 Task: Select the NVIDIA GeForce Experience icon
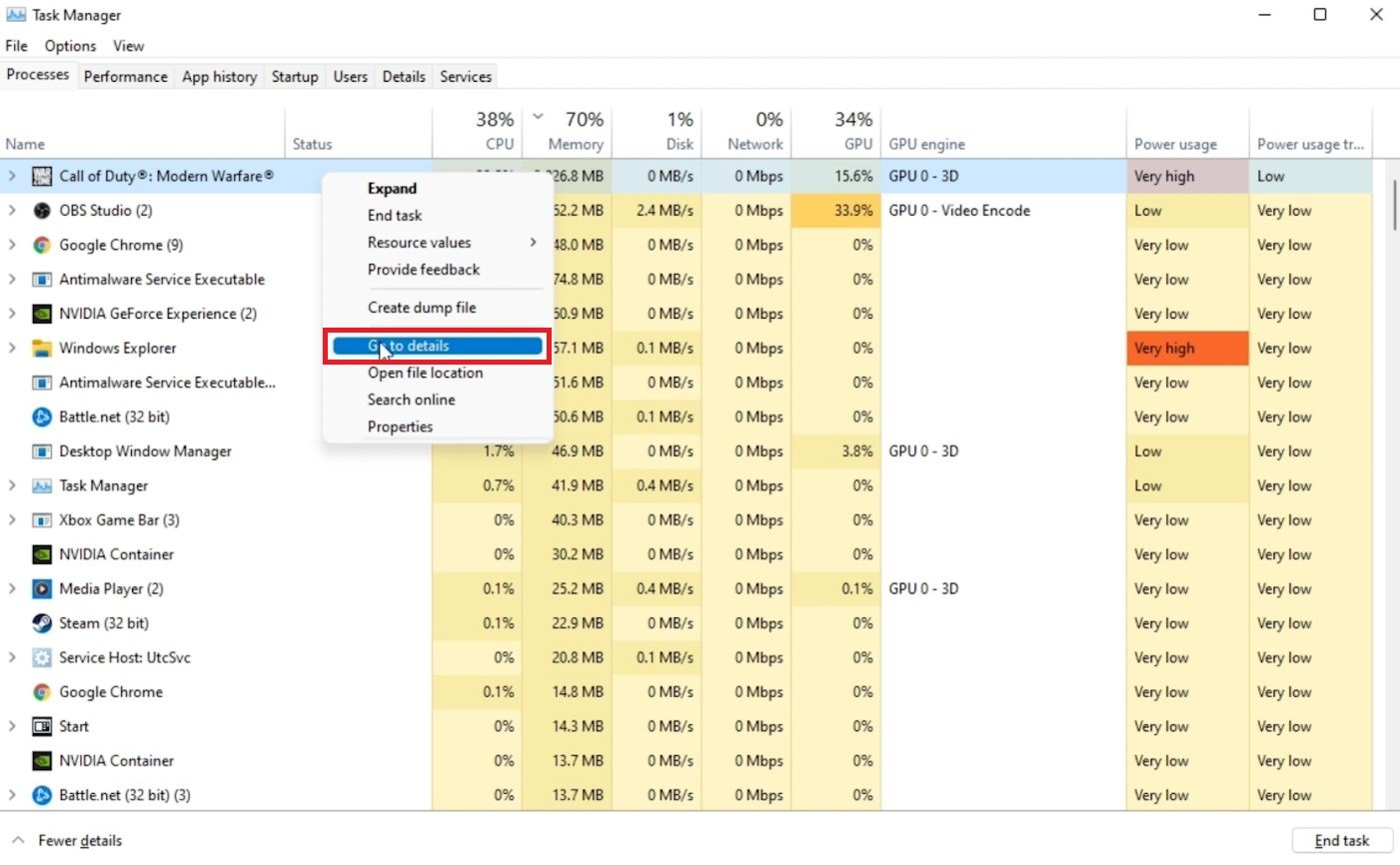(x=42, y=314)
